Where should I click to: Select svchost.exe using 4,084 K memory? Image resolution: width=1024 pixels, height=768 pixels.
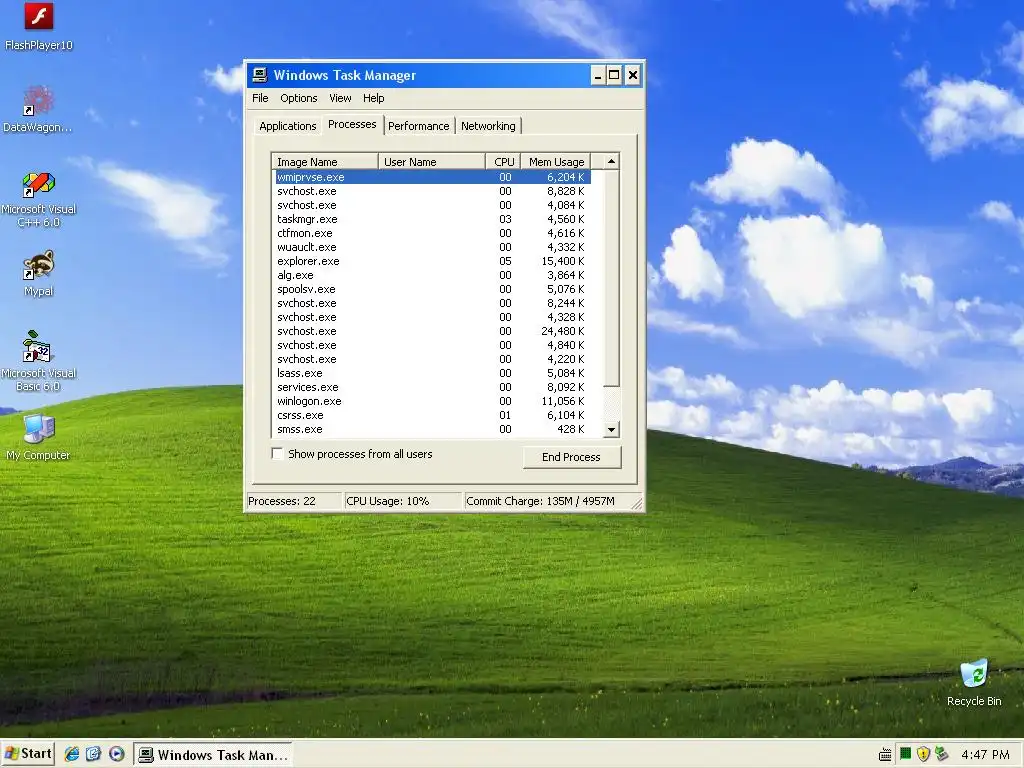432,205
